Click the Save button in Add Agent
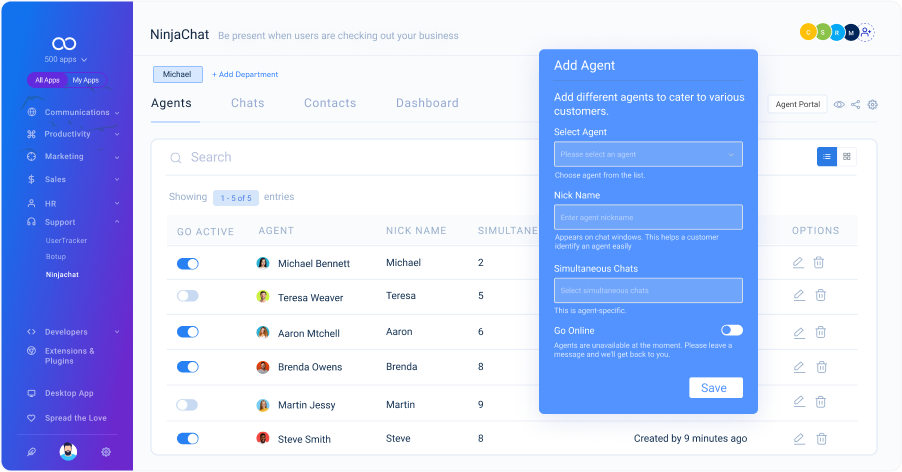The width and height of the screenshot is (902, 472). pos(715,388)
